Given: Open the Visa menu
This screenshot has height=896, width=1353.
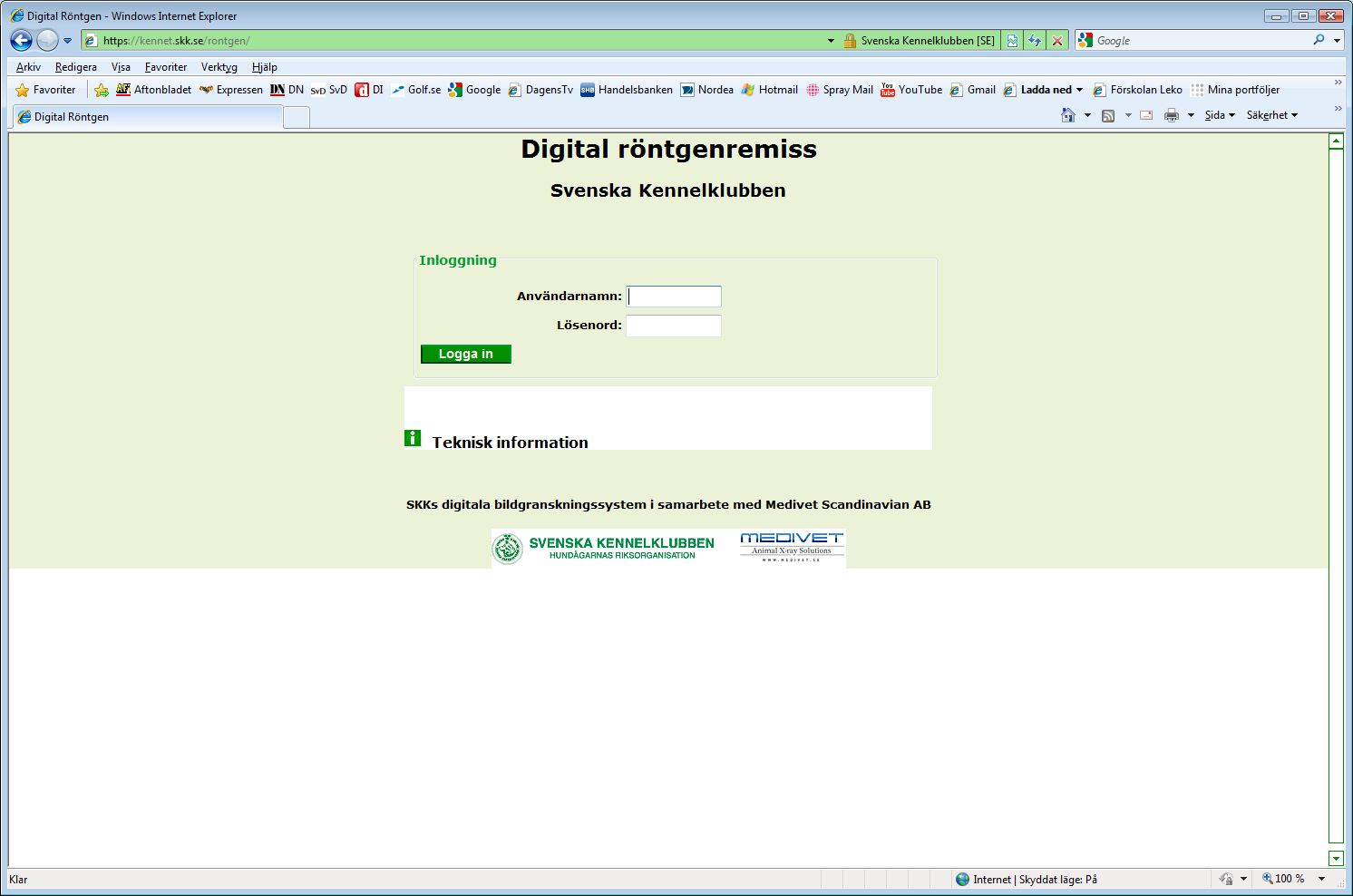Looking at the screenshot, I should pos(121,67).
